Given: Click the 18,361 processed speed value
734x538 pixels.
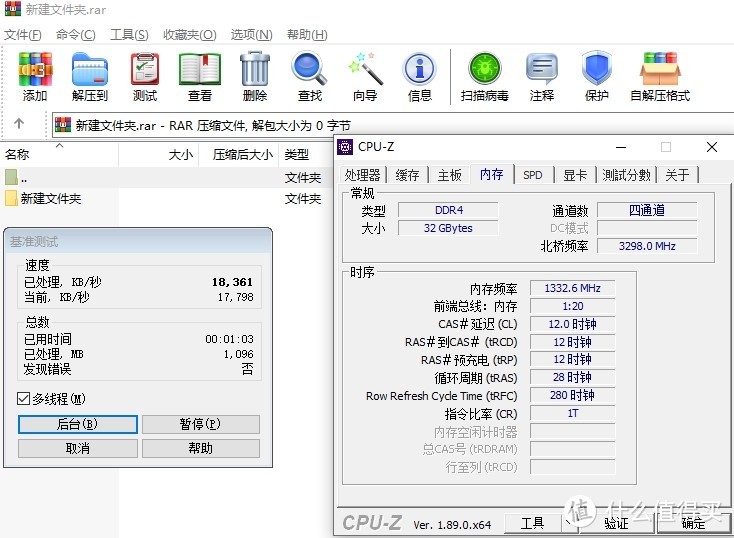Looking at the screenshot, I should (x=232, y=282).
